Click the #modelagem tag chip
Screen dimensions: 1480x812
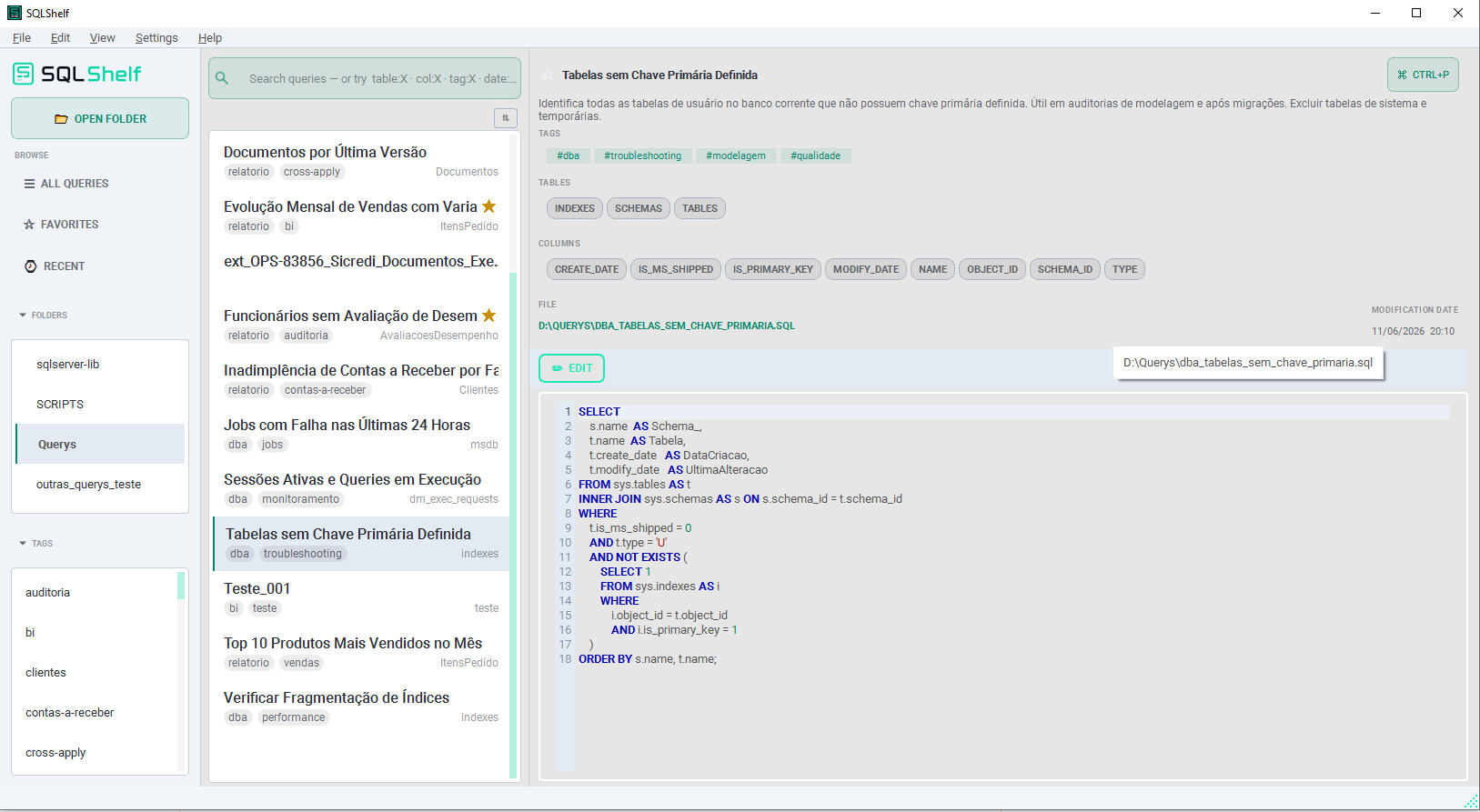[736, 155]
